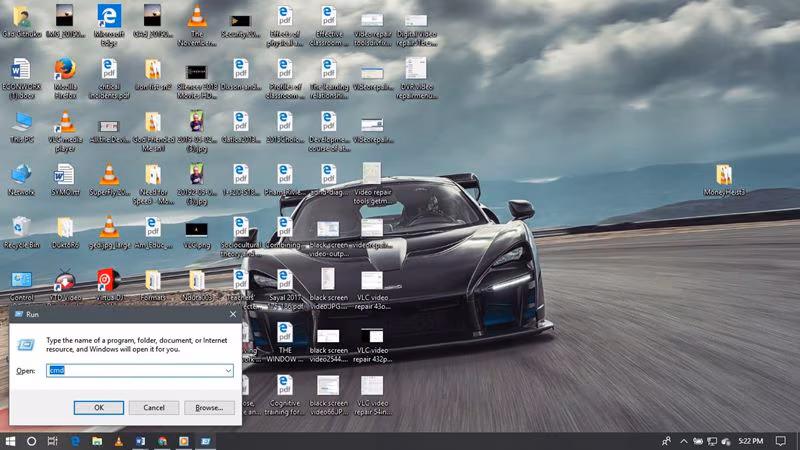This screenshot has width=800, height=450.
Task: Open File Explorer from the taskbar
Action: click(97, 441)
